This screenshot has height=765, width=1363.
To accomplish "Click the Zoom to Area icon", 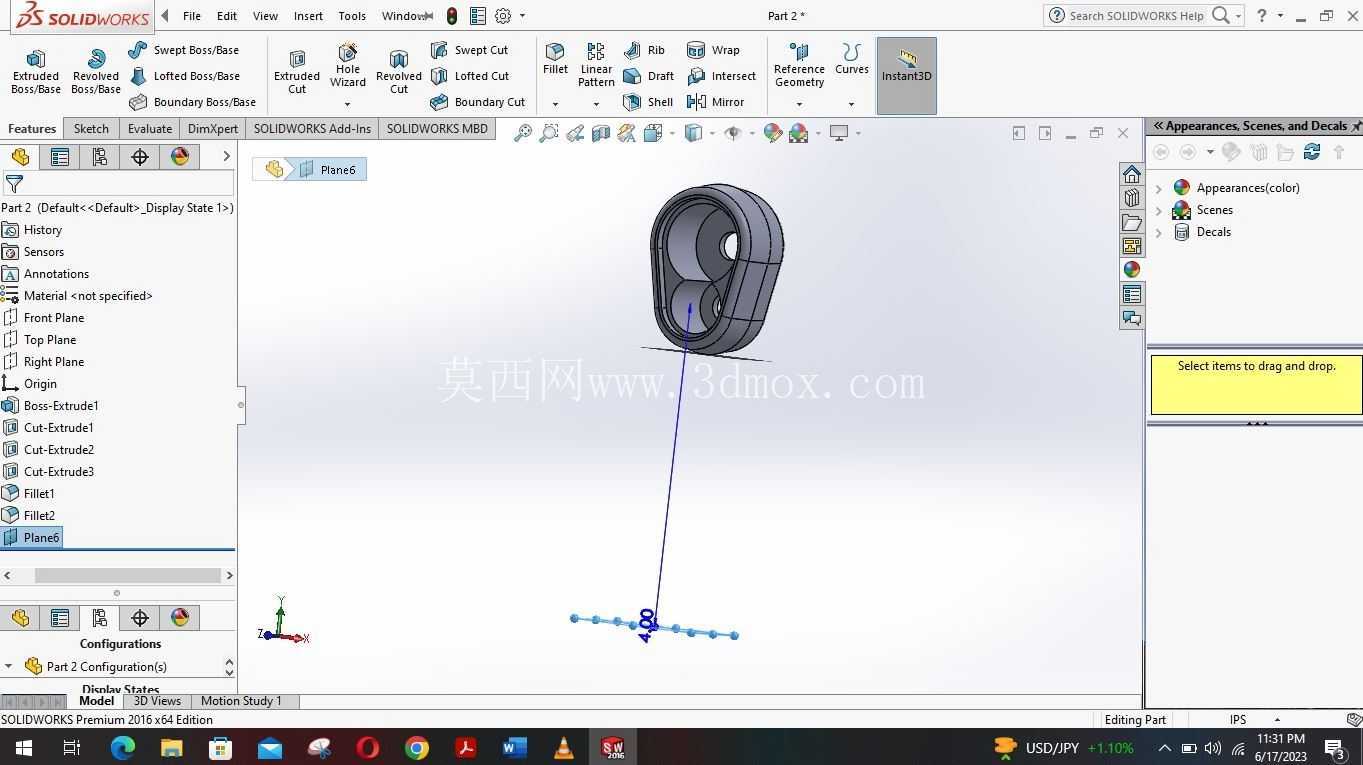I will pyautogui.click(x=548, y=133).
